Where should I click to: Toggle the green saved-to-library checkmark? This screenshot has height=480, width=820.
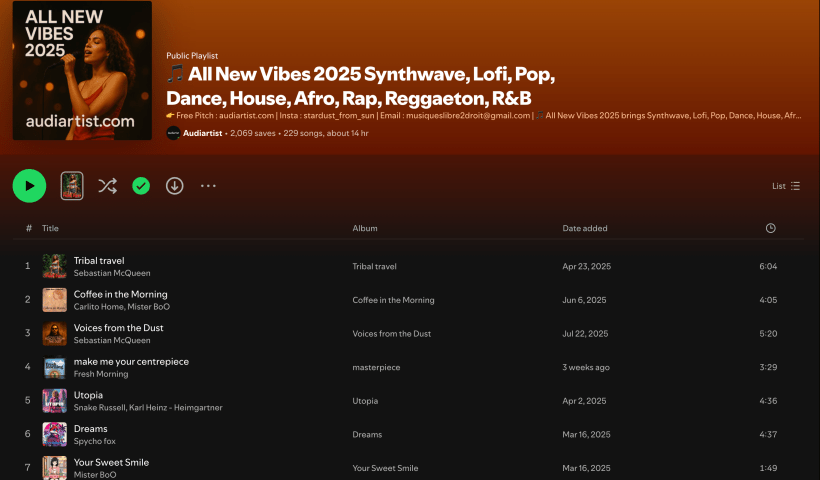point(141,186)
